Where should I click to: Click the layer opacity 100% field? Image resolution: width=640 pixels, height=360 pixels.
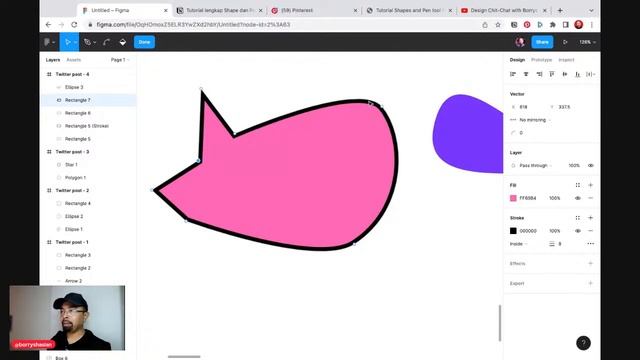(574, 166)
